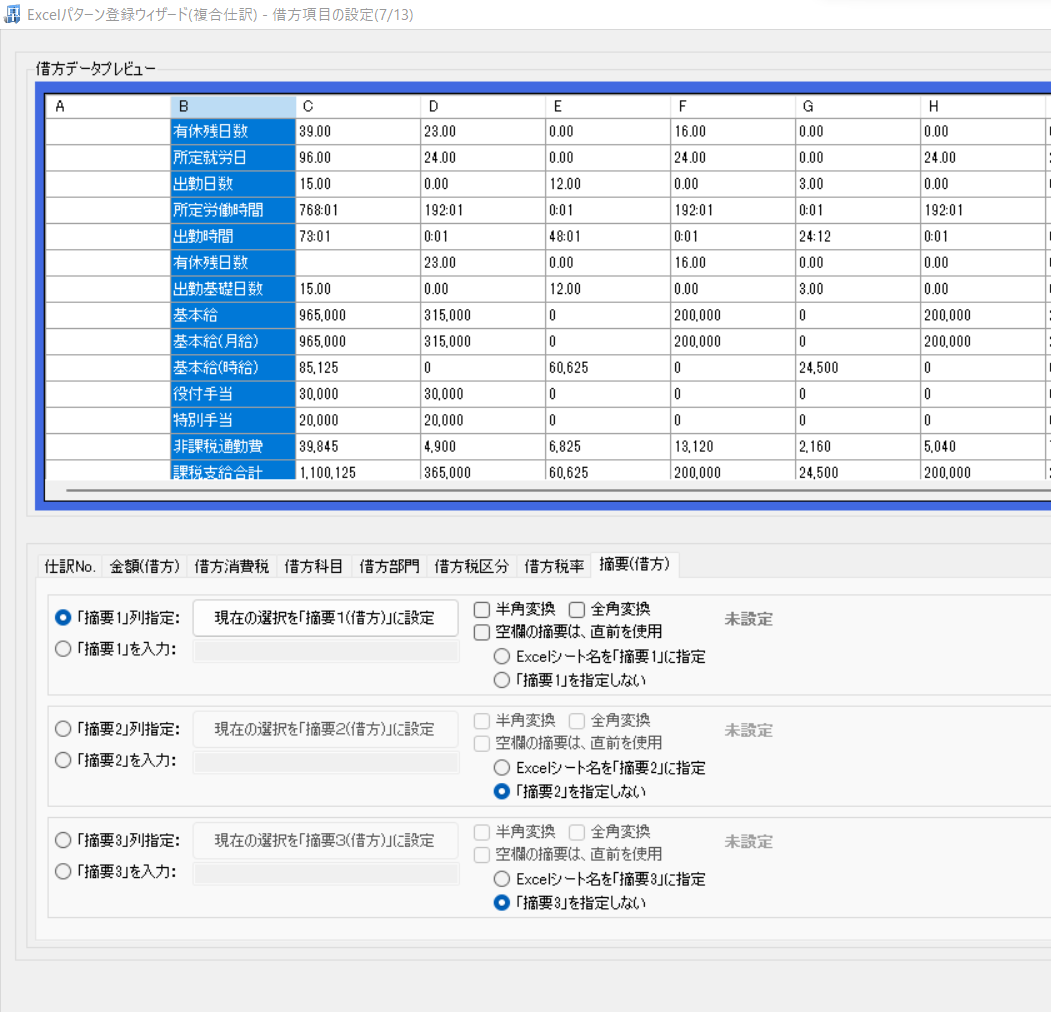The width and height of the screenshot is (1051, 1012).
Task: Click the 出勤日数 cell
Action: pos(233,184)
